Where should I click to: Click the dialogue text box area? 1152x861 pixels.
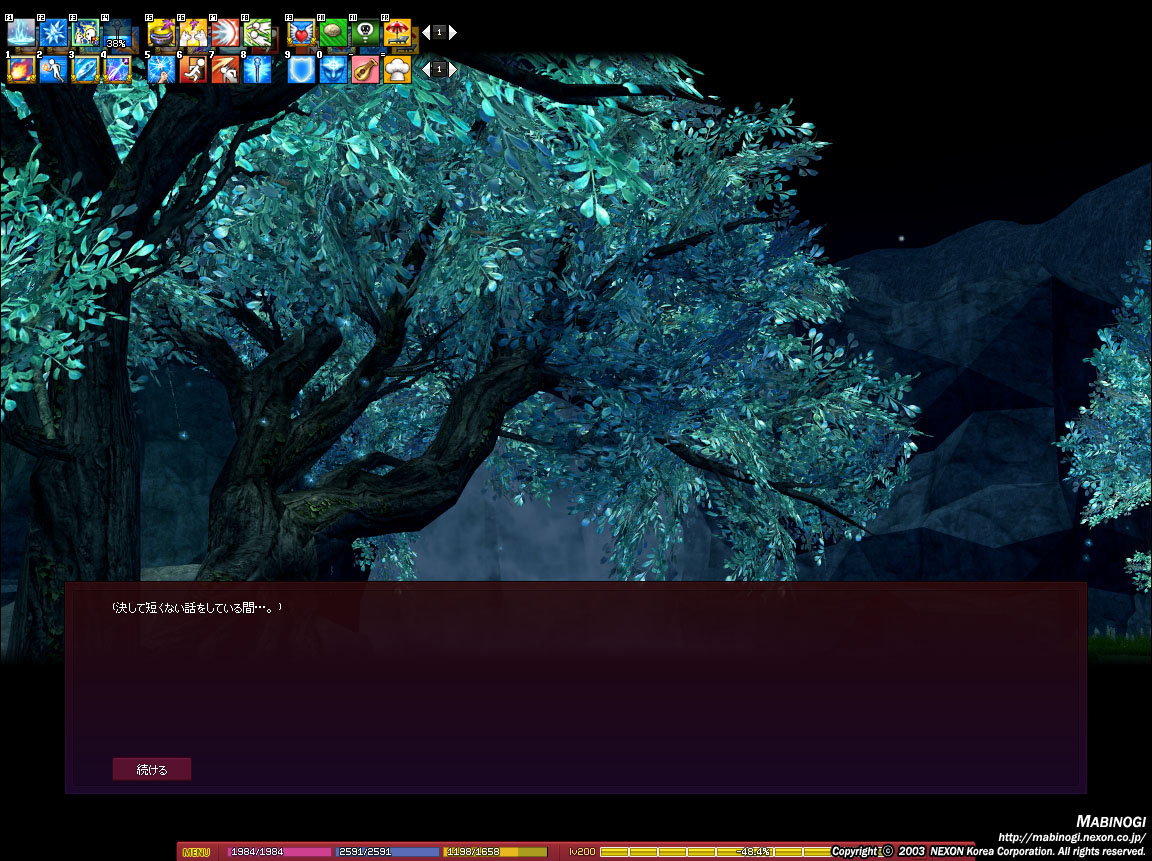(x=575, y=688)
